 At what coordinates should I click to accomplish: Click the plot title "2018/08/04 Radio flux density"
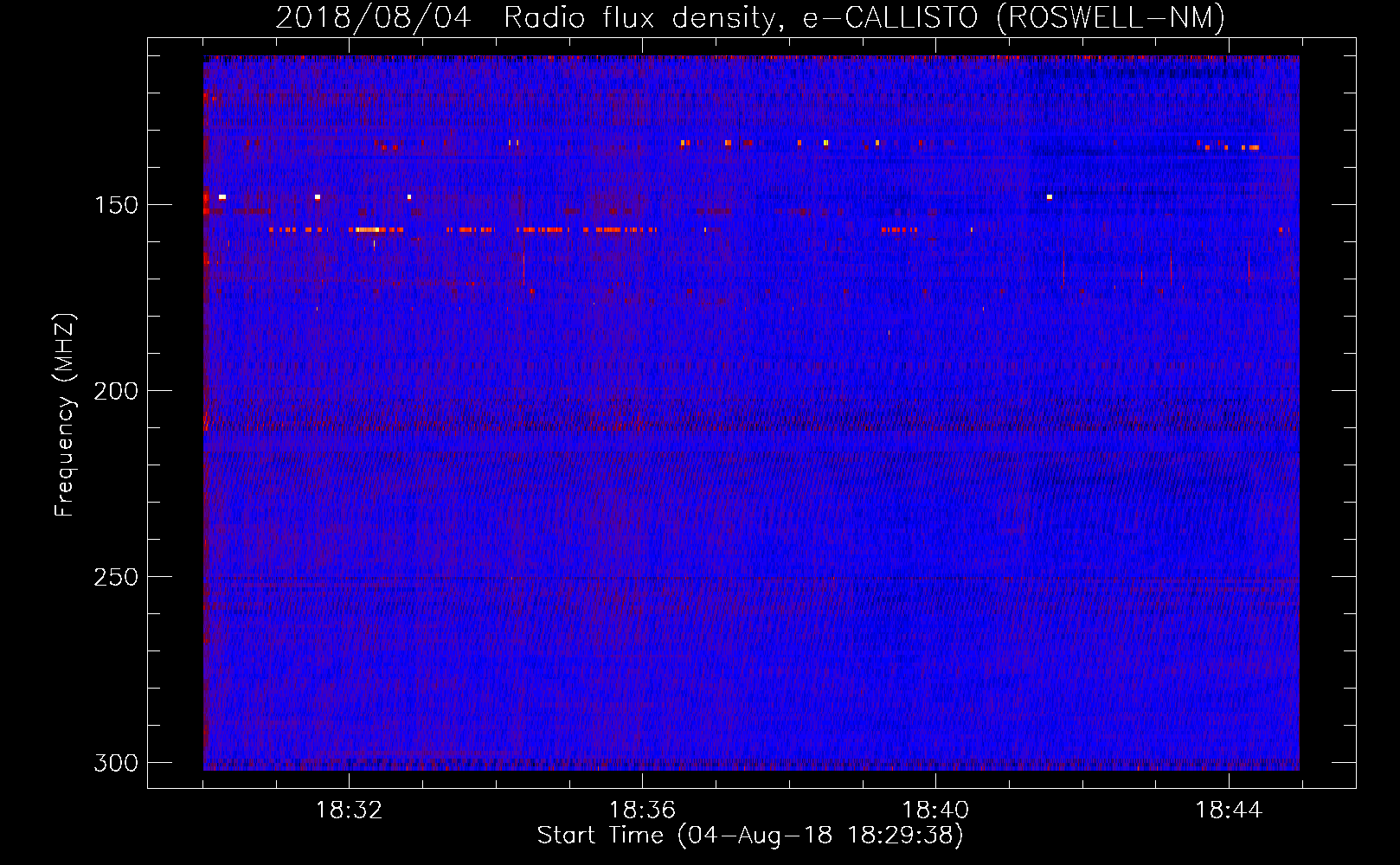(530, 18)
